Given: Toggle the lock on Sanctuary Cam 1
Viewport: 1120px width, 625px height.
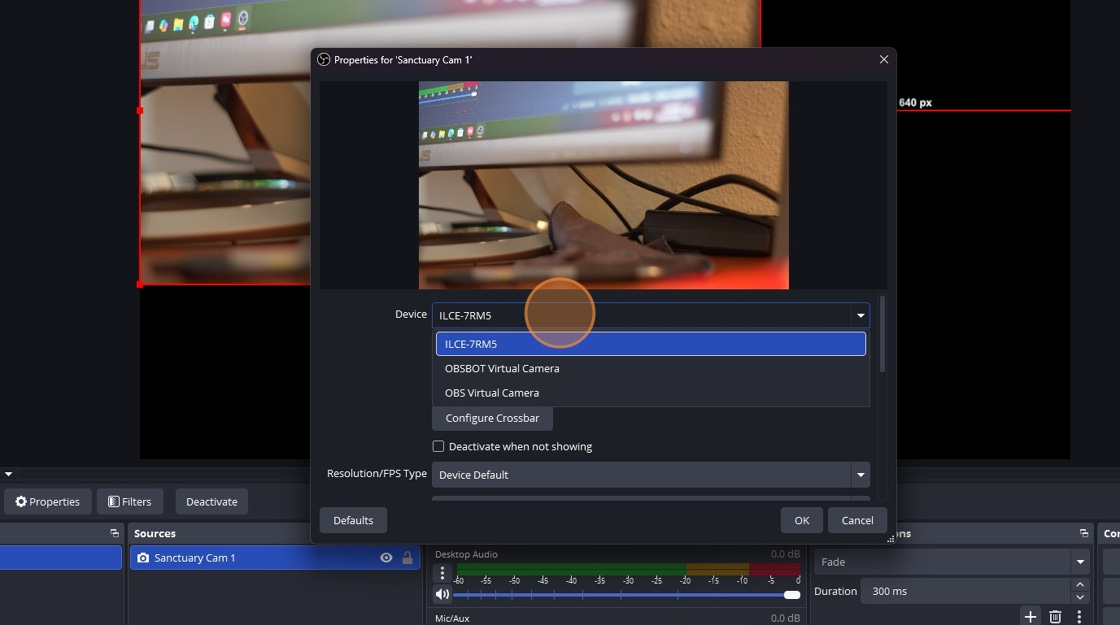Looking at the screenshot, I should click(407, 558).
